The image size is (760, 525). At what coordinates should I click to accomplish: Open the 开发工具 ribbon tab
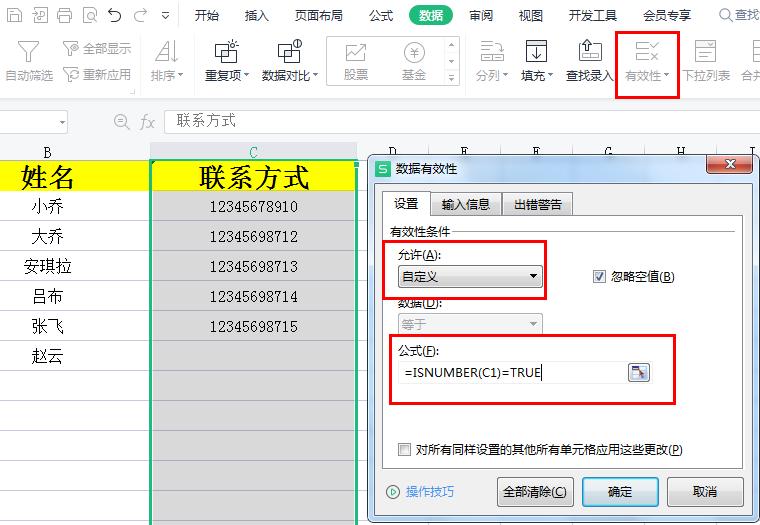click(x=592, y=16)
